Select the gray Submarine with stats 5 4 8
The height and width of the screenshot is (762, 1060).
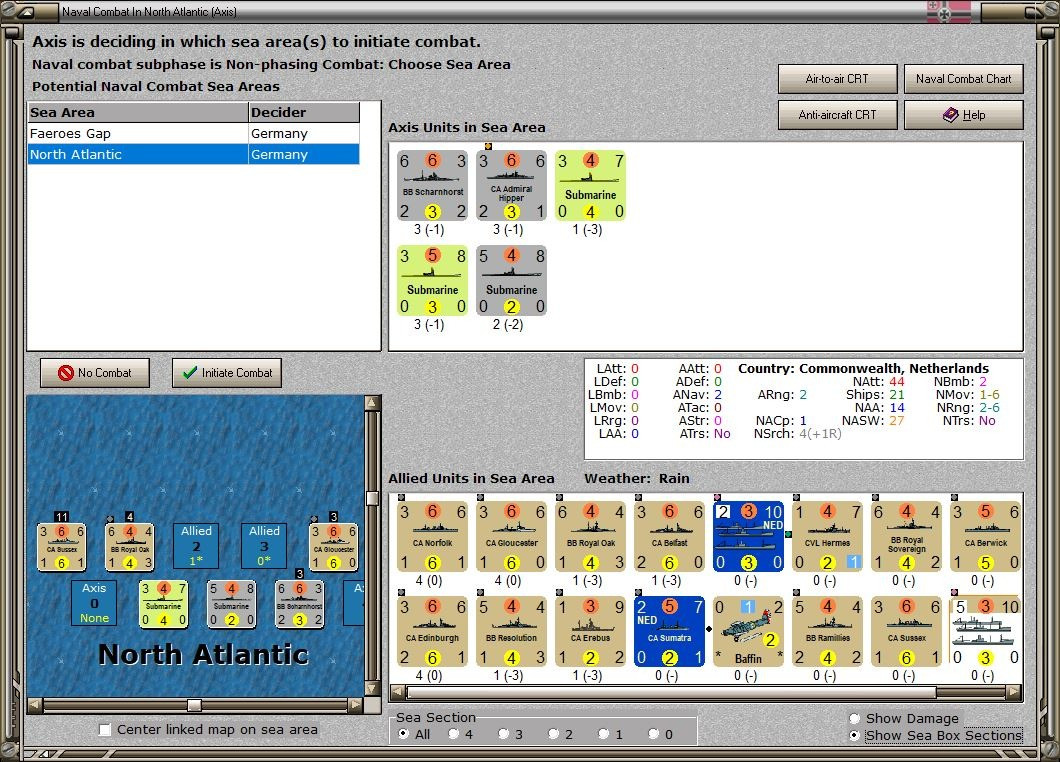[512, 281]
